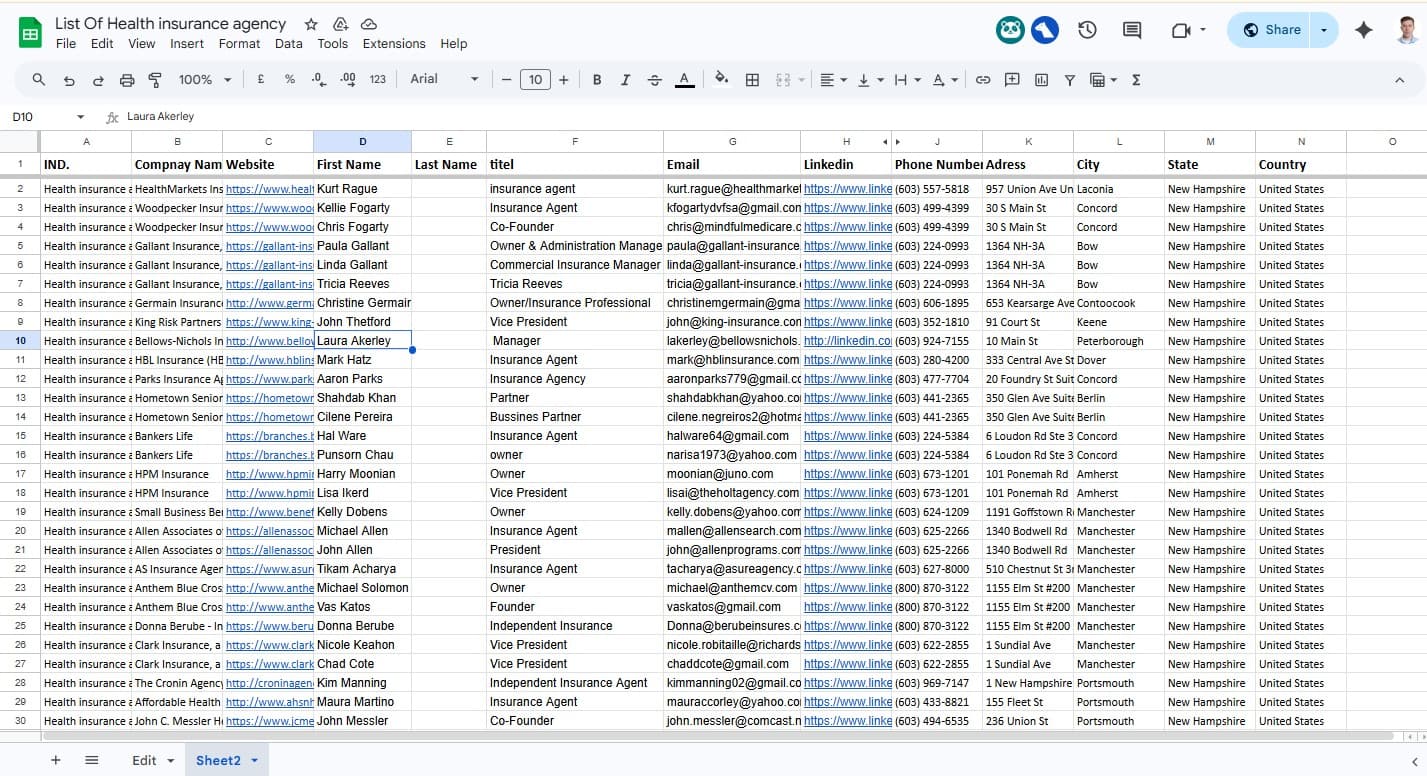Open the File menu
The width and height of the screenshot is (1427, 776).
[66, 44]
